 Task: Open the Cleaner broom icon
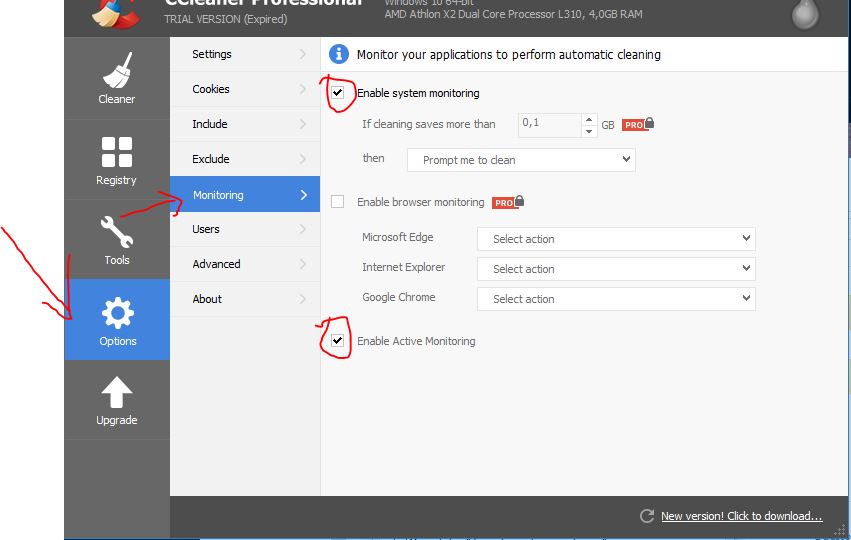coord(117,73)
